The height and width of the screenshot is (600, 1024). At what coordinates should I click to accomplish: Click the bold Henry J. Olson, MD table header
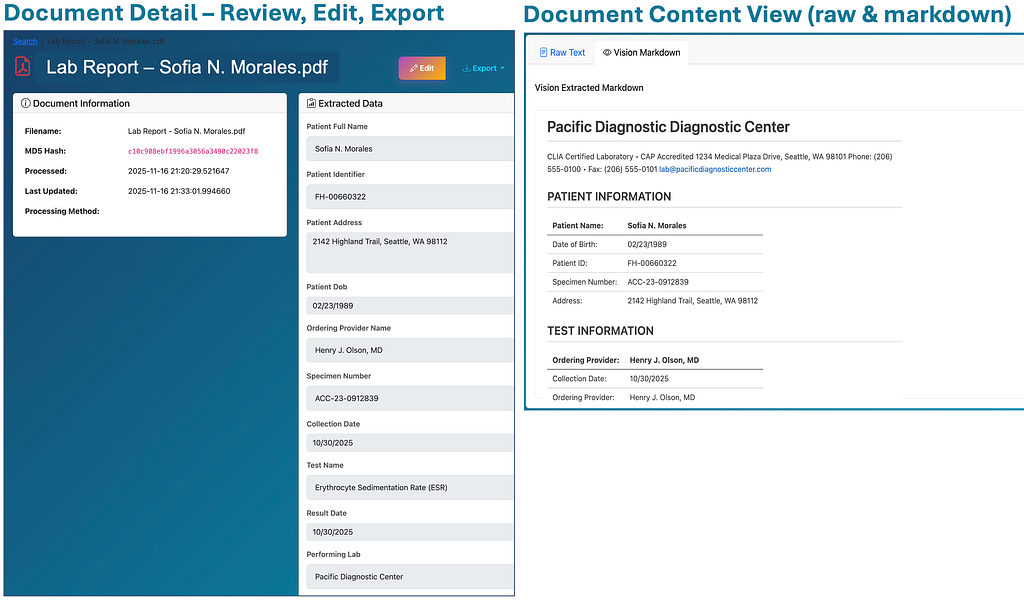pyautogui.click(x=664, y=360)
